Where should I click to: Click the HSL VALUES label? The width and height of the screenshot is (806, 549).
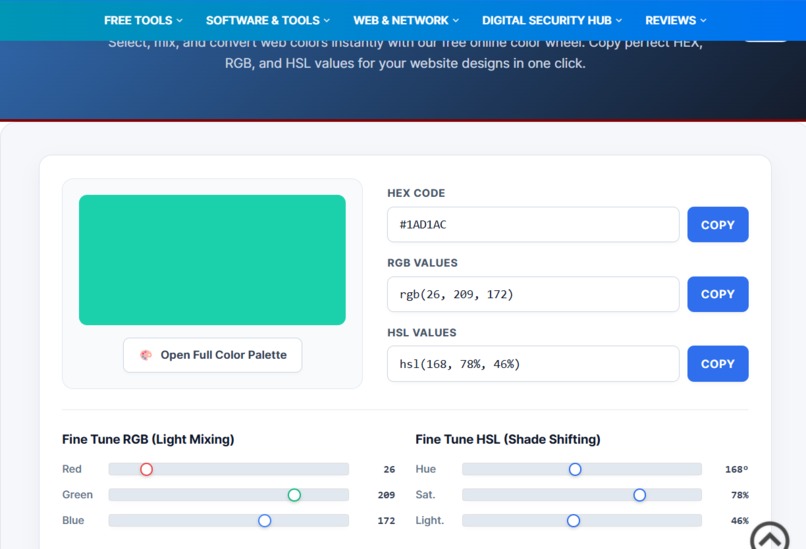(x=422, y=333)
